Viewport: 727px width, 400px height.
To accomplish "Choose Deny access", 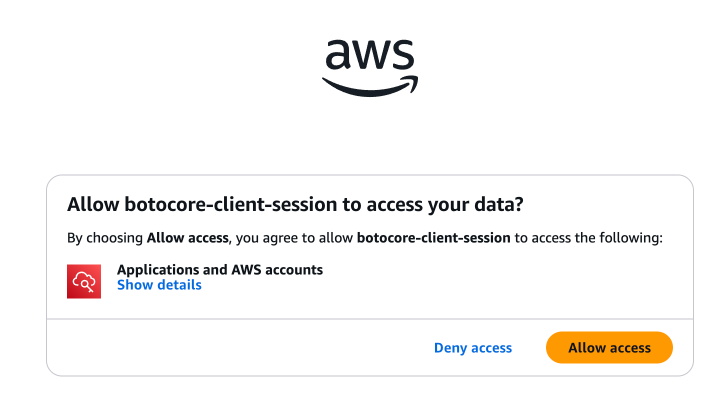I will point(472,348).
